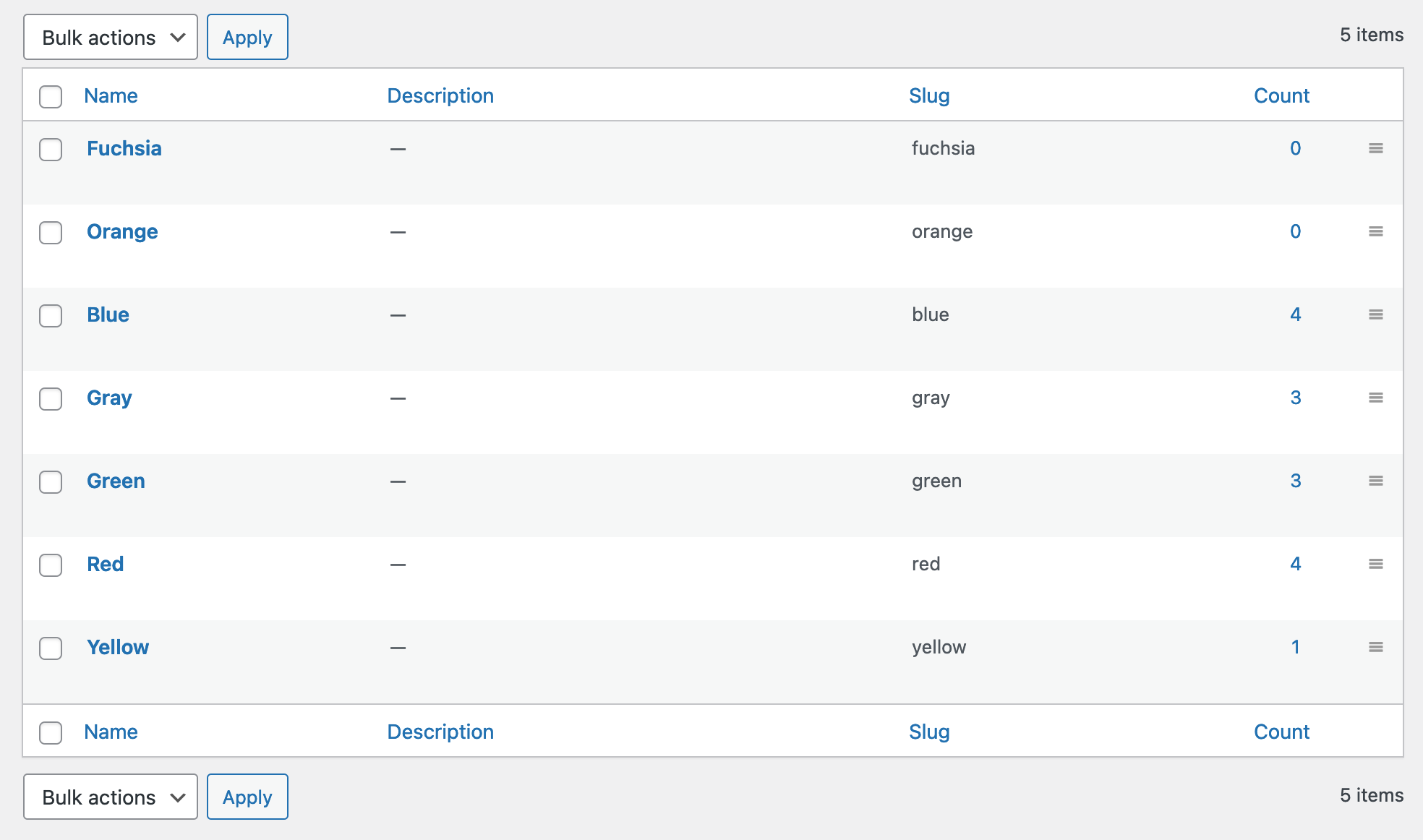Check the select-all box in the header
This screenshot has height=840, width=1423.
[51, 96]
